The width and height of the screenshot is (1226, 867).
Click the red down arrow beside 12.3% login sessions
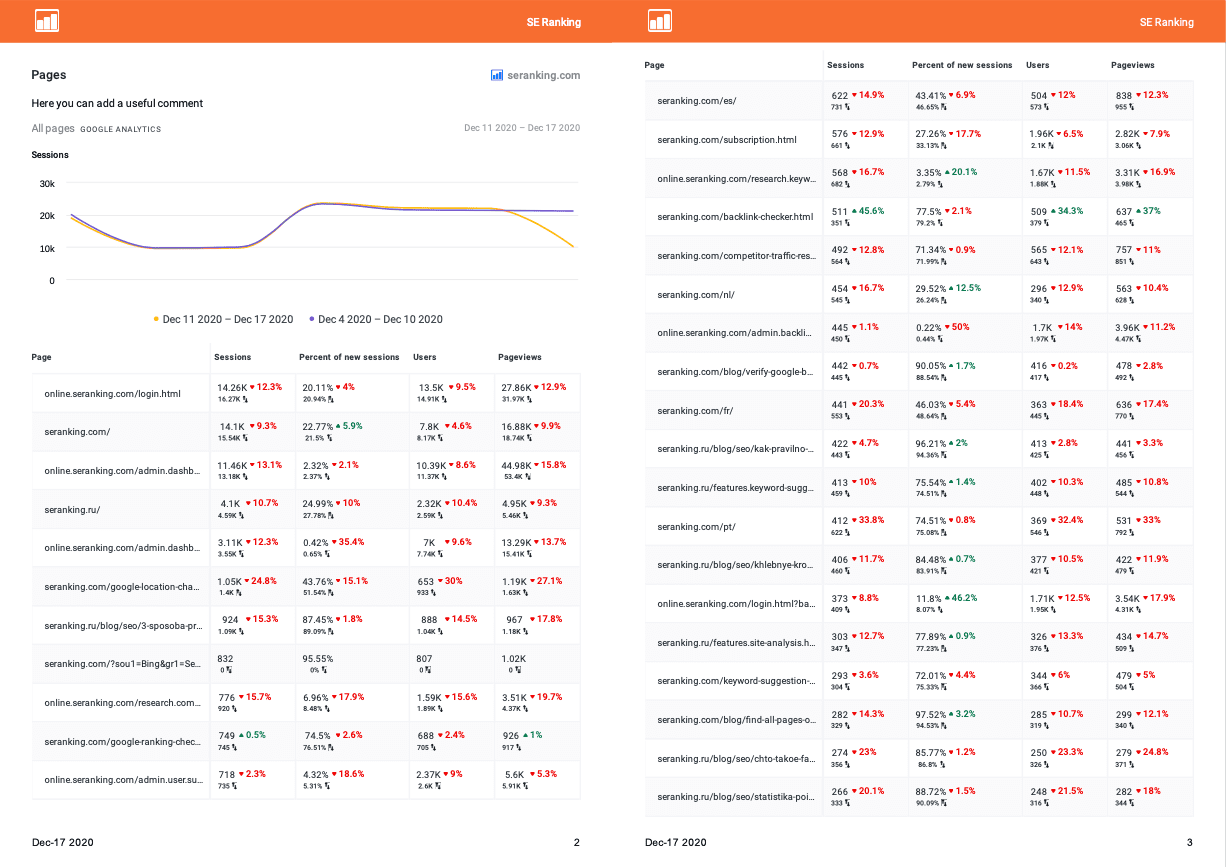253,387
